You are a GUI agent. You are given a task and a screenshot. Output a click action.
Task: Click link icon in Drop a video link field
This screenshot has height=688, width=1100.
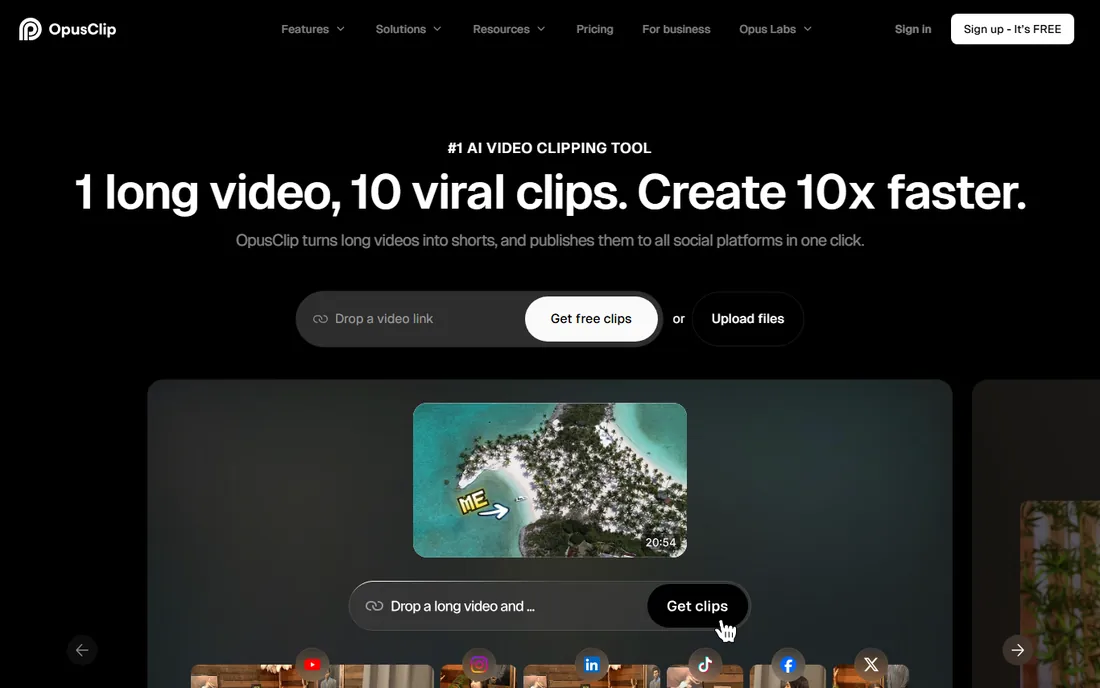pos(321,319)
